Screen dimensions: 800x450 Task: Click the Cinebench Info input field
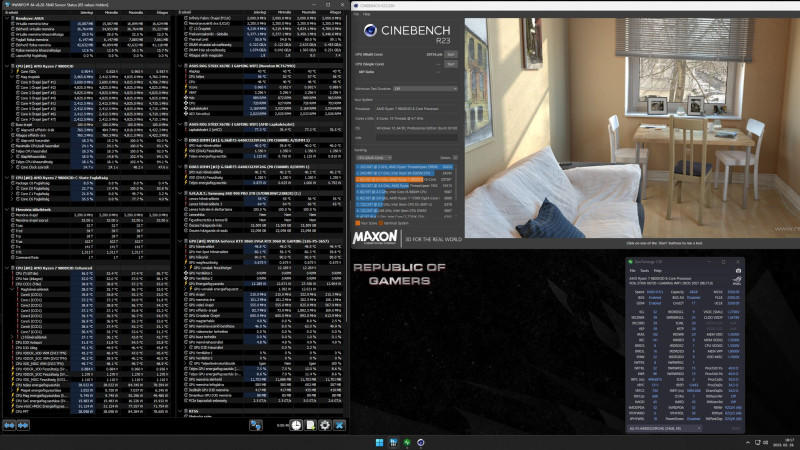(416, 138)
